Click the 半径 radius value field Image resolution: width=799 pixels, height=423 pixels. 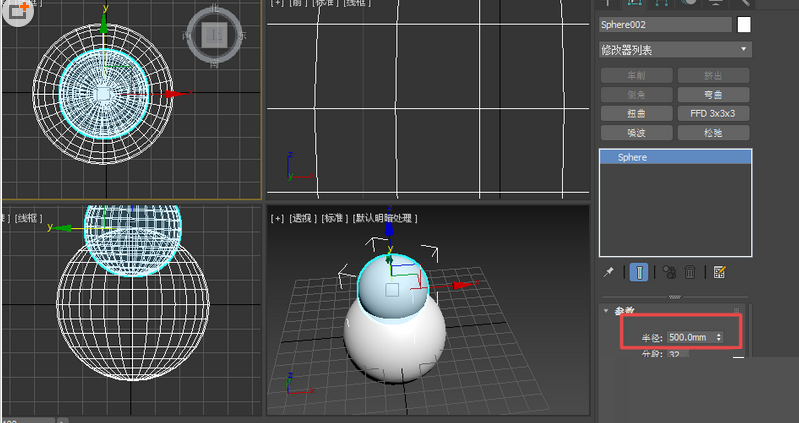tap(690, 338)
